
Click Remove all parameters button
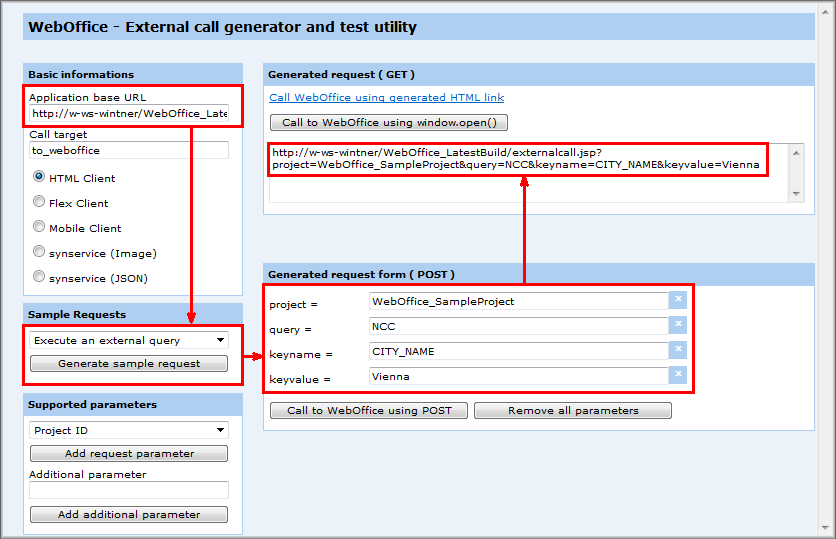(573, 411)
